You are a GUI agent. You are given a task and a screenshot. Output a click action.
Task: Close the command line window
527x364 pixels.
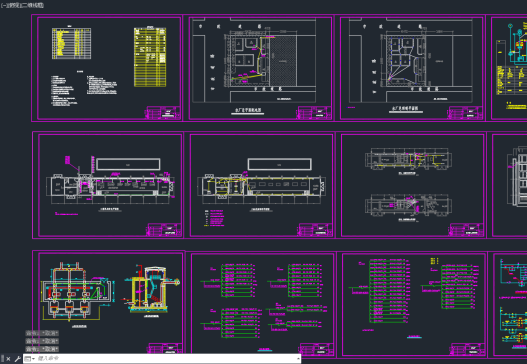pyautogui.click(x=8, y=359)
